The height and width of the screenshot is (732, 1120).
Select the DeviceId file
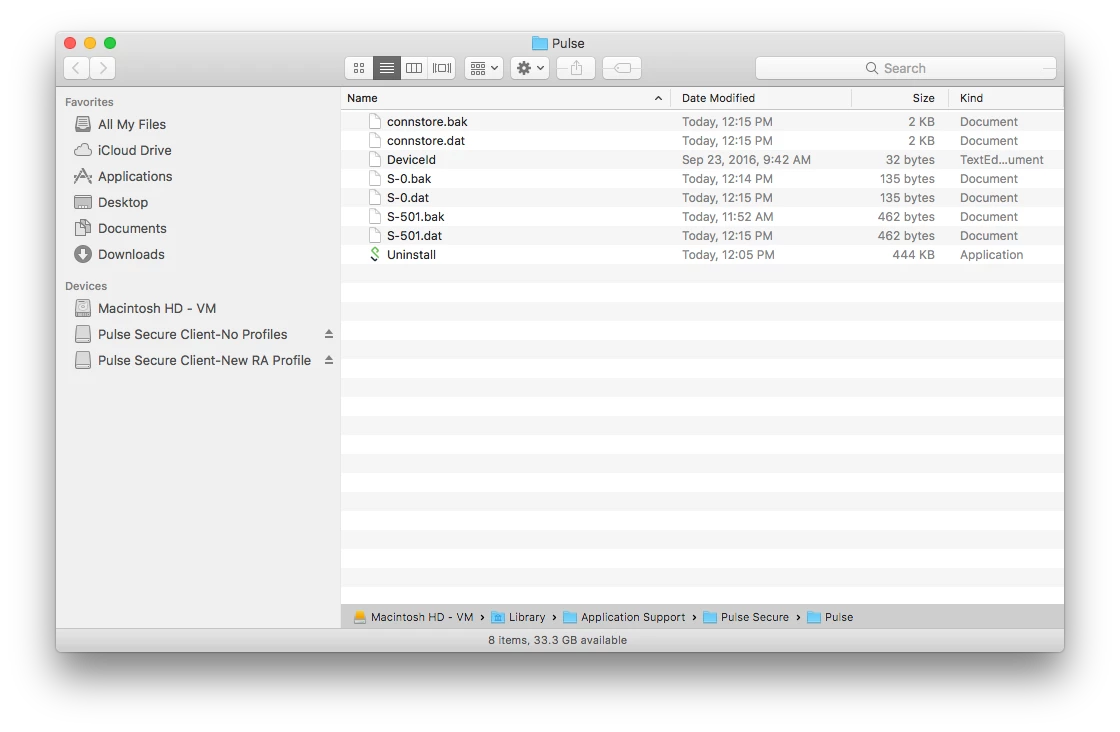(702, 160)
